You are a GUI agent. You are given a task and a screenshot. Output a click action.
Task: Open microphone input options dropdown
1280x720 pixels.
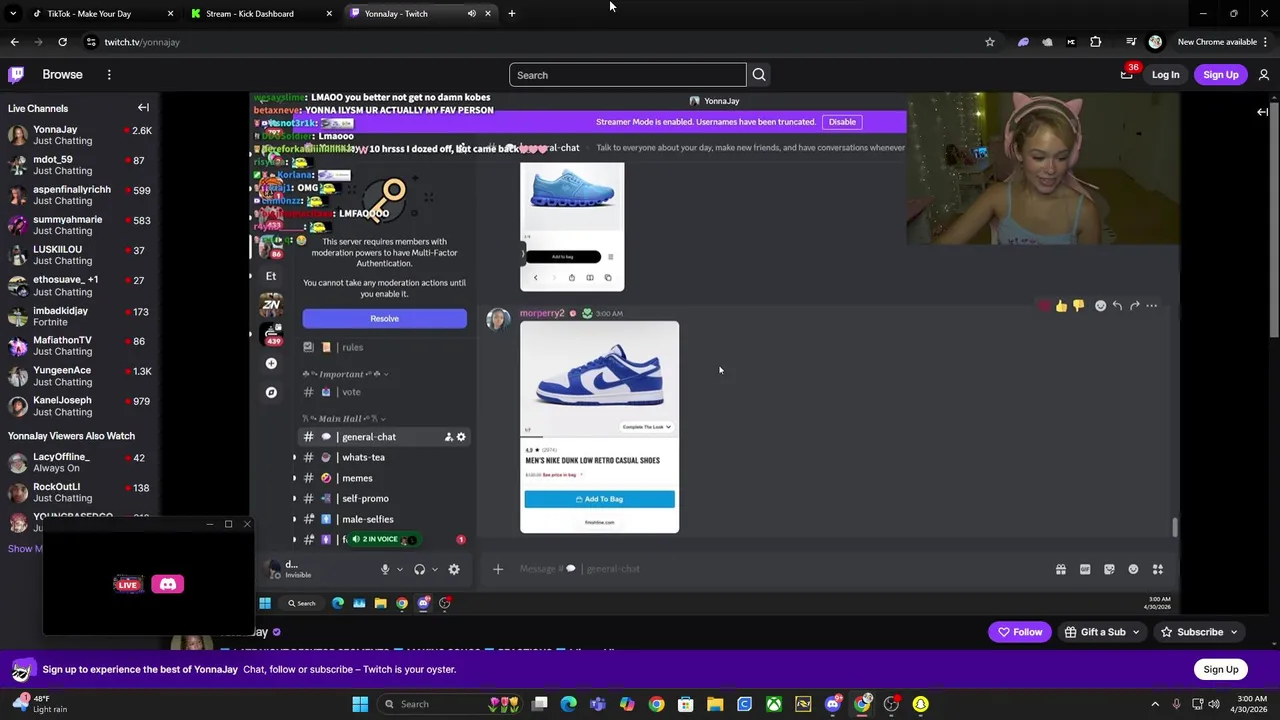[400, 570]
